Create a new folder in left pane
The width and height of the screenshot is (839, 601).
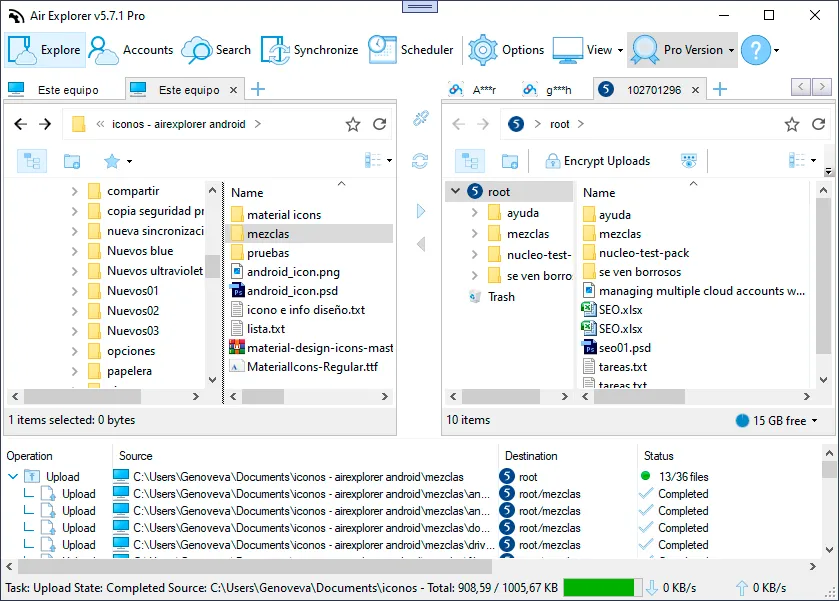(72, 161)
